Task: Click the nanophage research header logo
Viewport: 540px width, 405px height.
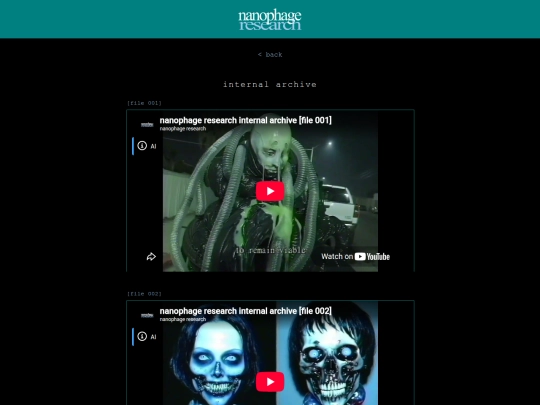Action: (270, 20)
